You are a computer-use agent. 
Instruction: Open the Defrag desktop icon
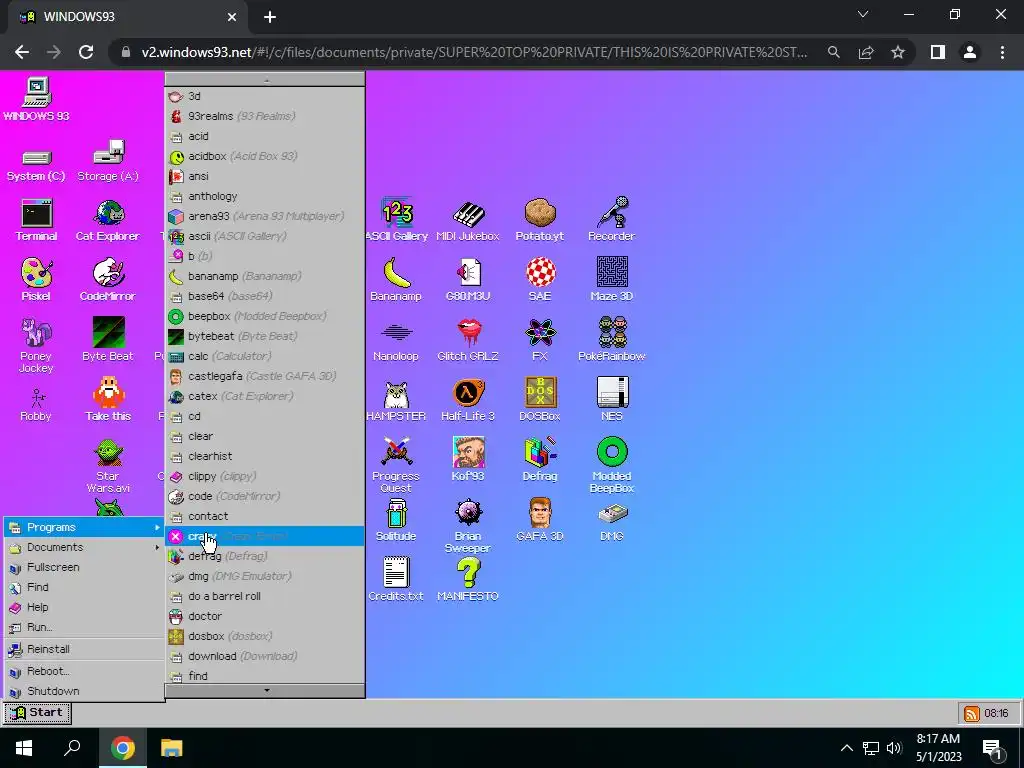coord(540,460)
